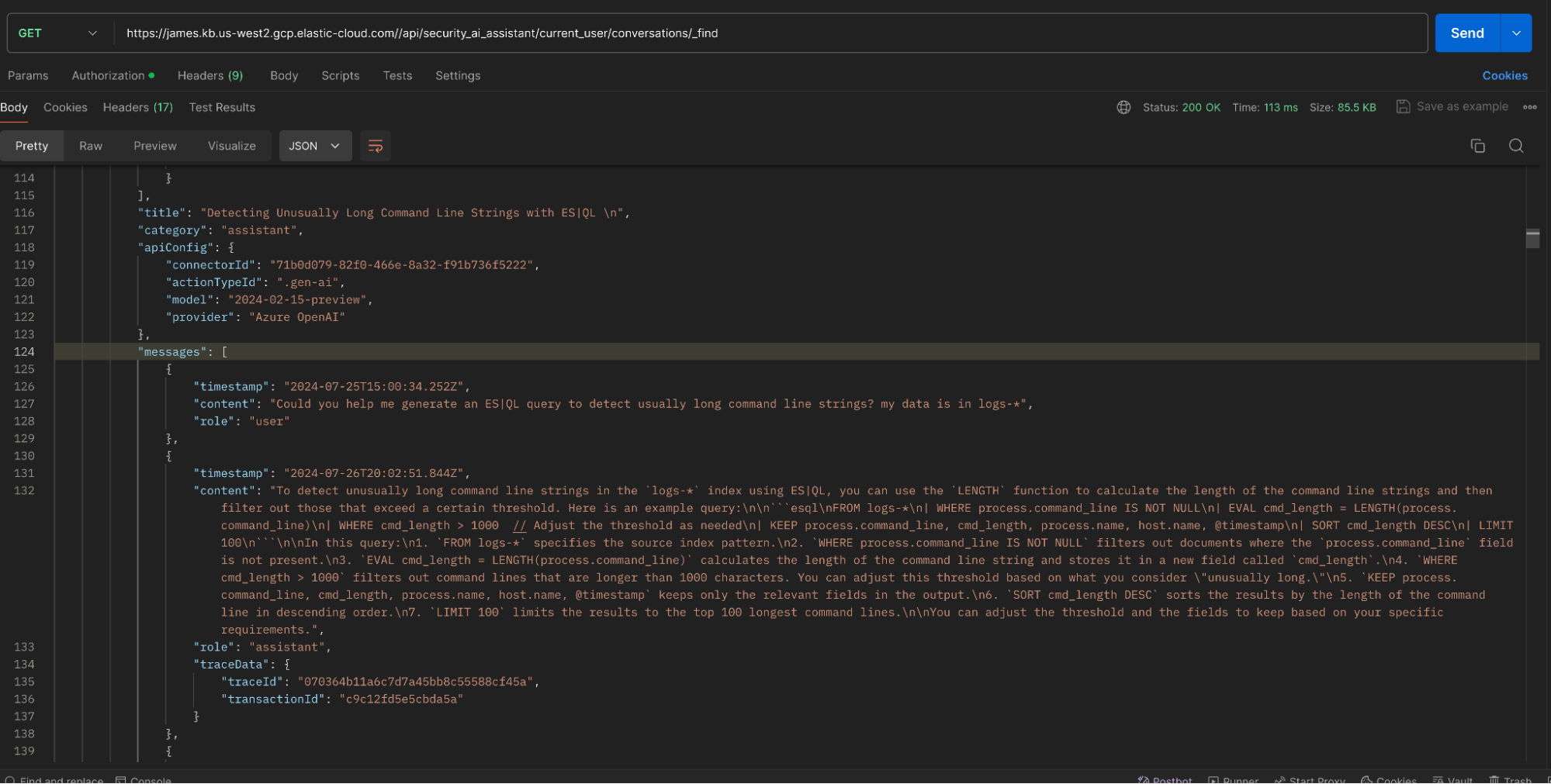The image size is (1551, 784).
Task: Click the "Azure OpenAI" provider value
Action: coord(297,317)
